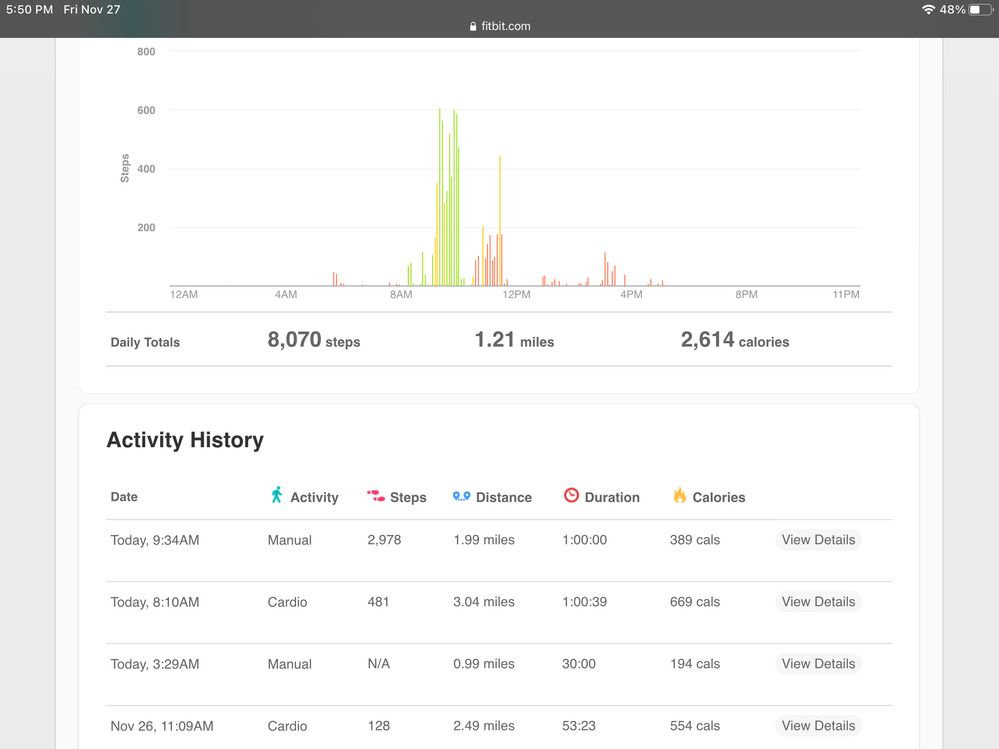Screen dimensions: 999x749
Task: Click the 194 cals cell
Action: [694, 664]
